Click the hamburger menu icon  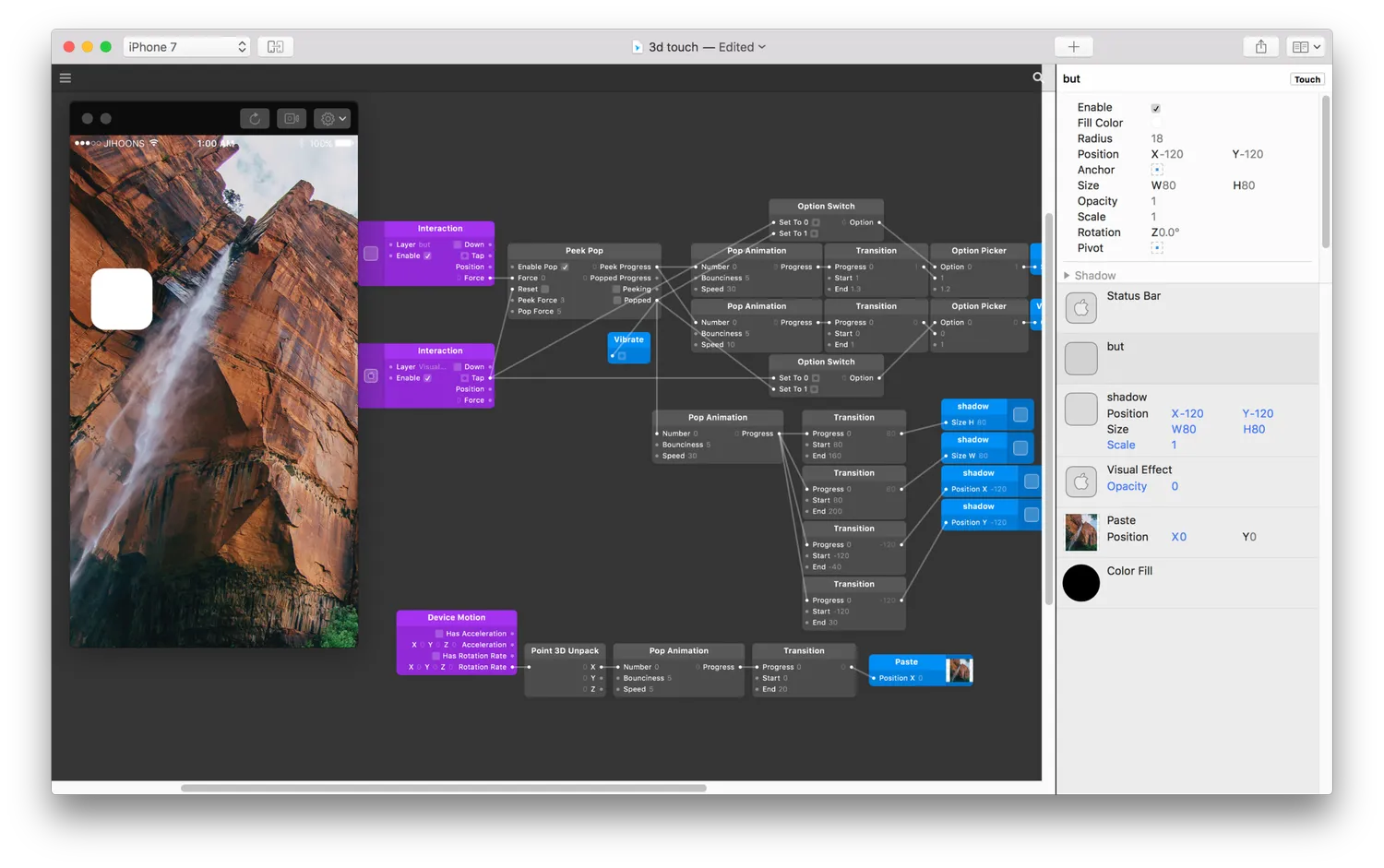(x=66, y=78)
